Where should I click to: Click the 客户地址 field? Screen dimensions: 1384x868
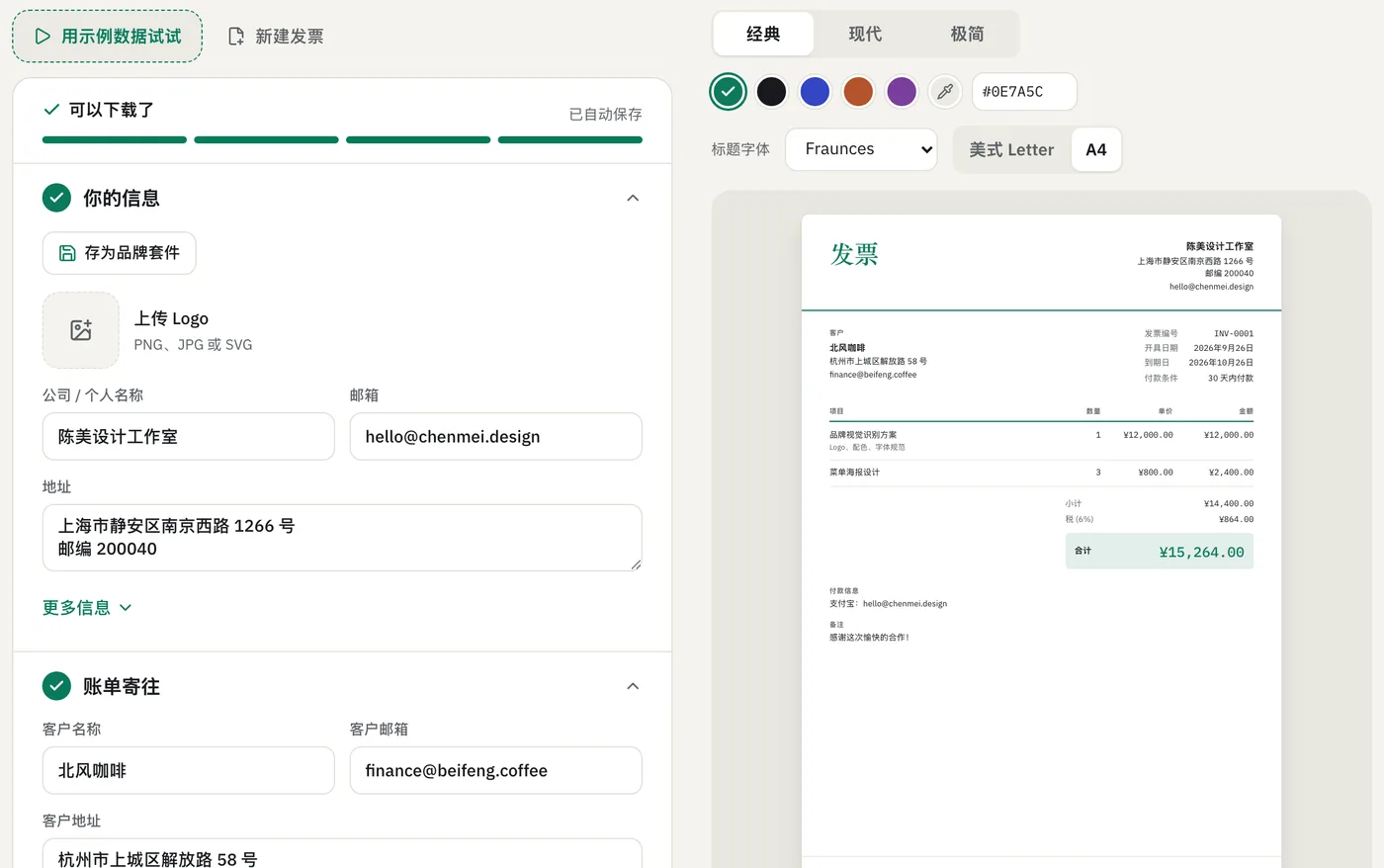342,854
